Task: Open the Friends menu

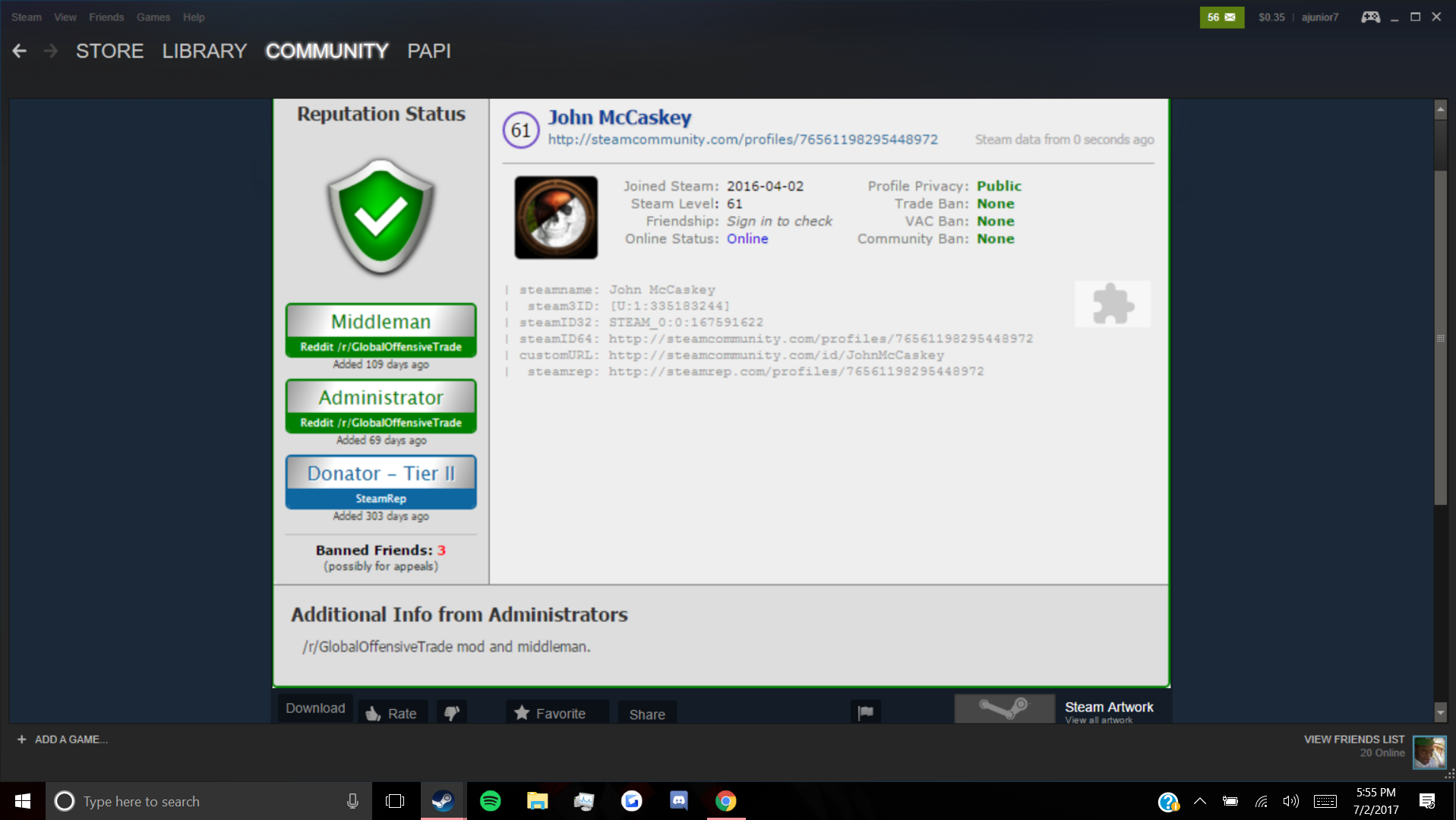Action: tap(106, 17)
